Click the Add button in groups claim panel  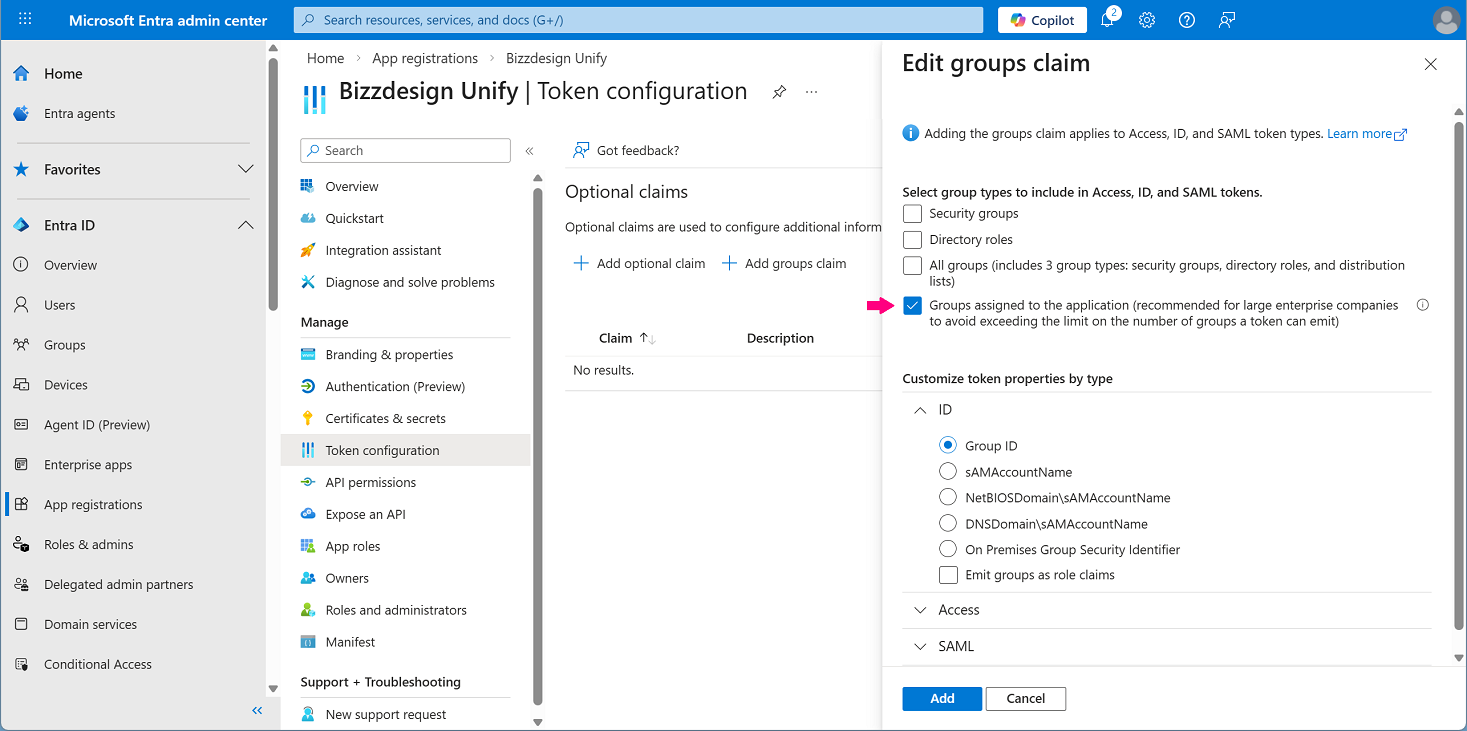(942, 699)
